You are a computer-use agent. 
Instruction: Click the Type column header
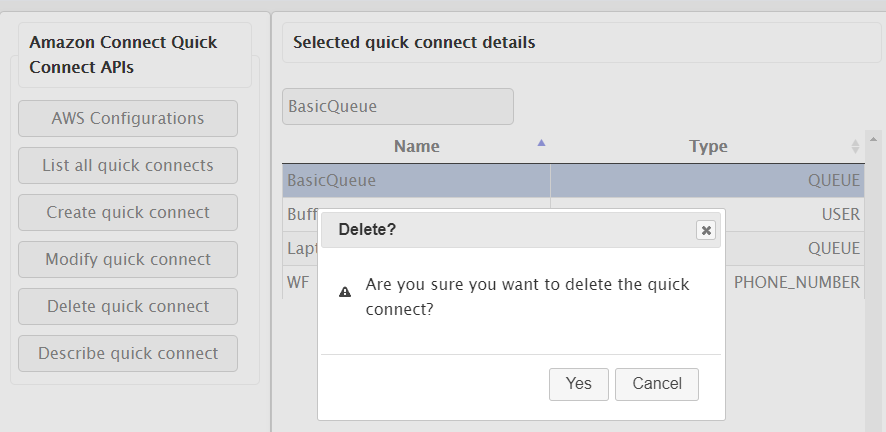[707, 146]
